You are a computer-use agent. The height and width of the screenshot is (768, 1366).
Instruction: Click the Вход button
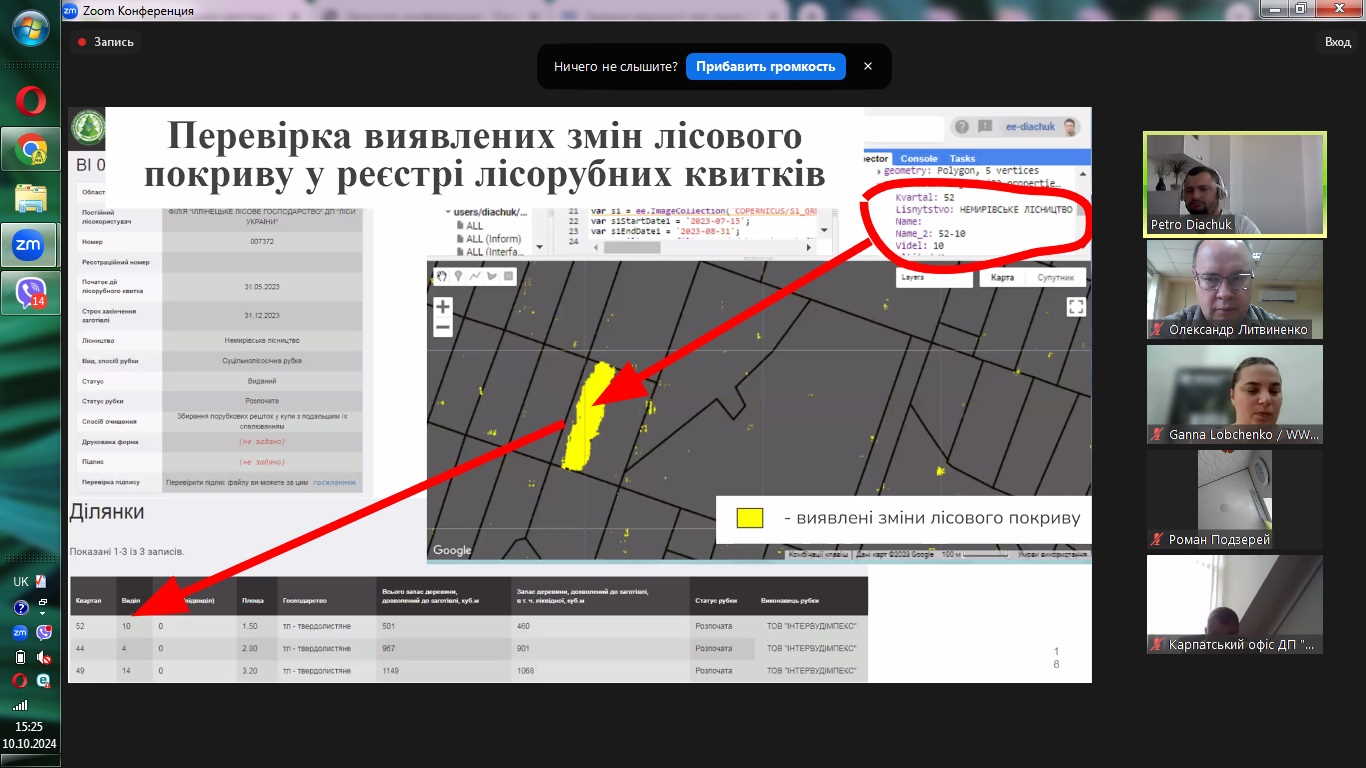1338,42
